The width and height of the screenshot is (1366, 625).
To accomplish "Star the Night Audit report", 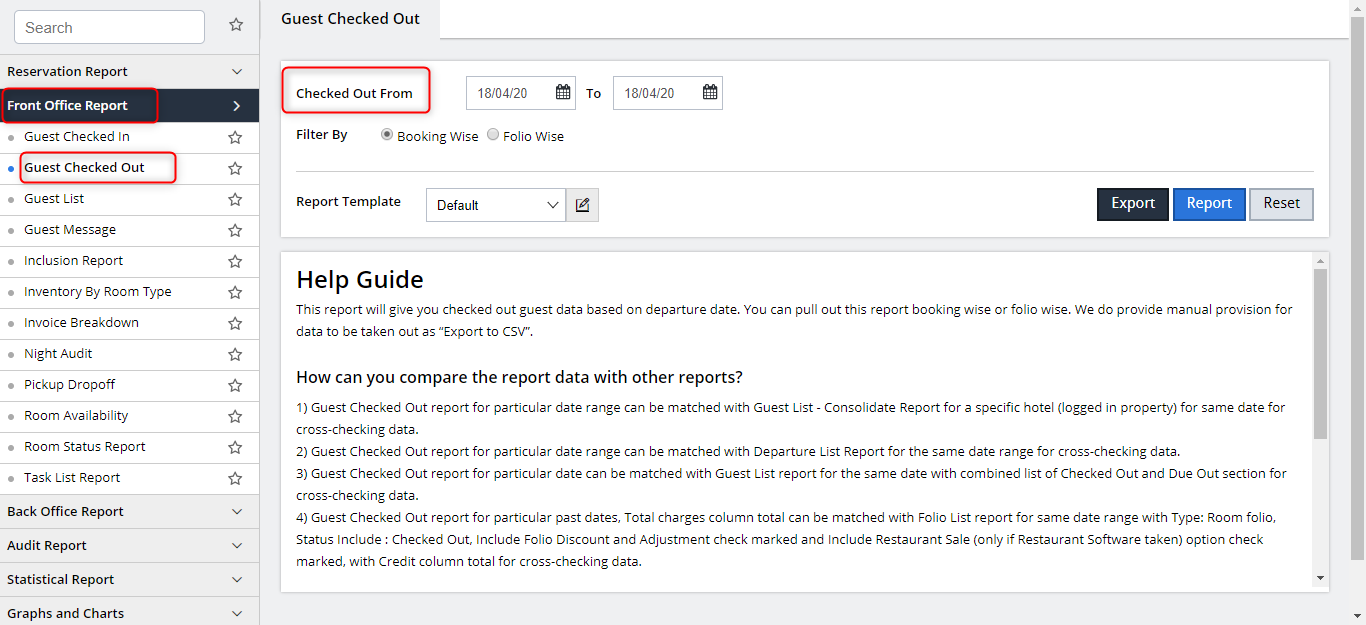I will tap(235, 354).
